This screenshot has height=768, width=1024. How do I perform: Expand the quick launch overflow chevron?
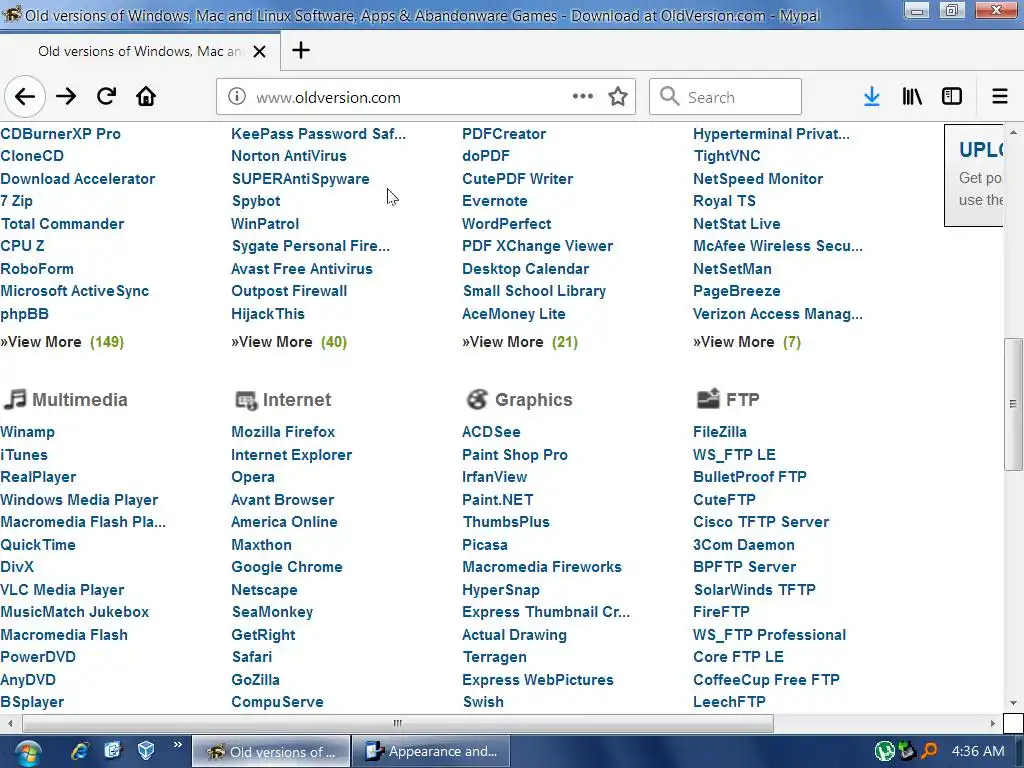pyautogui.click(x=178, y=744)
